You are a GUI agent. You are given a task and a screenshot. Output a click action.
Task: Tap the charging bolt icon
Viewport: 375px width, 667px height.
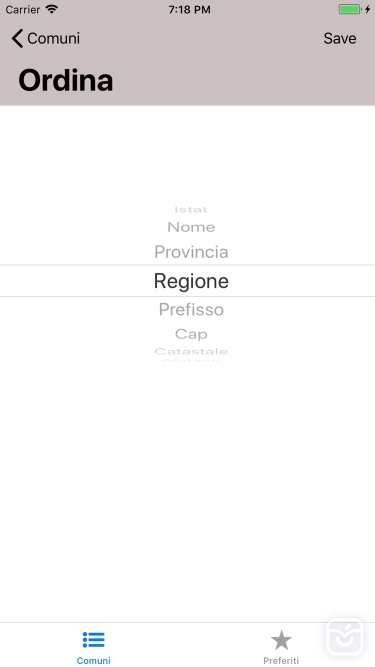point(367,9)
